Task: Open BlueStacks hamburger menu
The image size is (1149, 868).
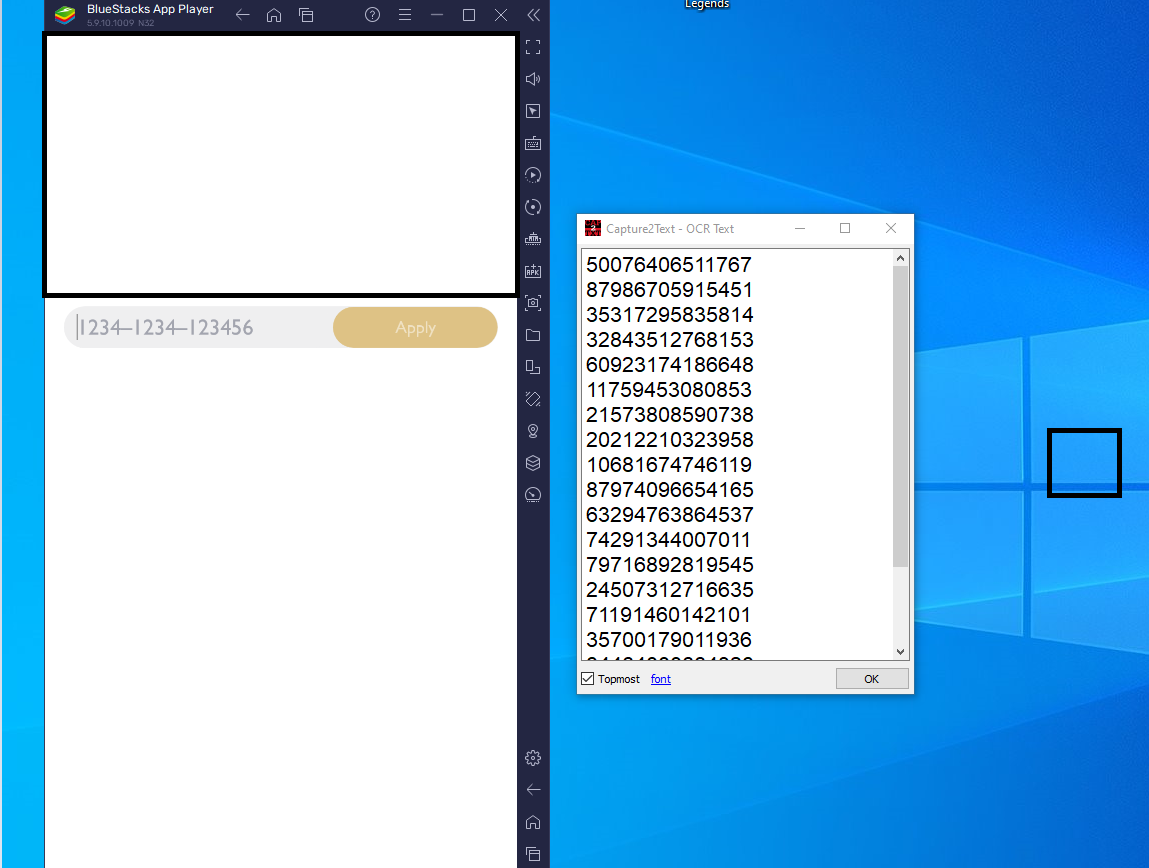Action: click(404, 15)
